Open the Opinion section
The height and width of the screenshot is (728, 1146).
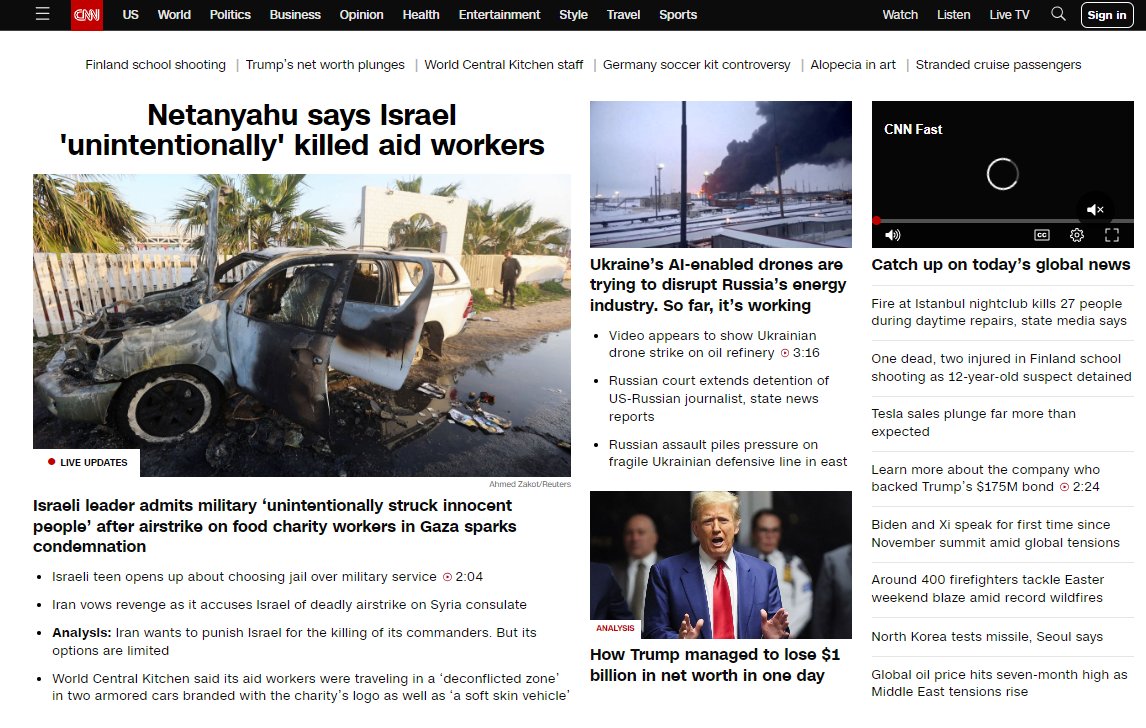(x=361, y=15)
